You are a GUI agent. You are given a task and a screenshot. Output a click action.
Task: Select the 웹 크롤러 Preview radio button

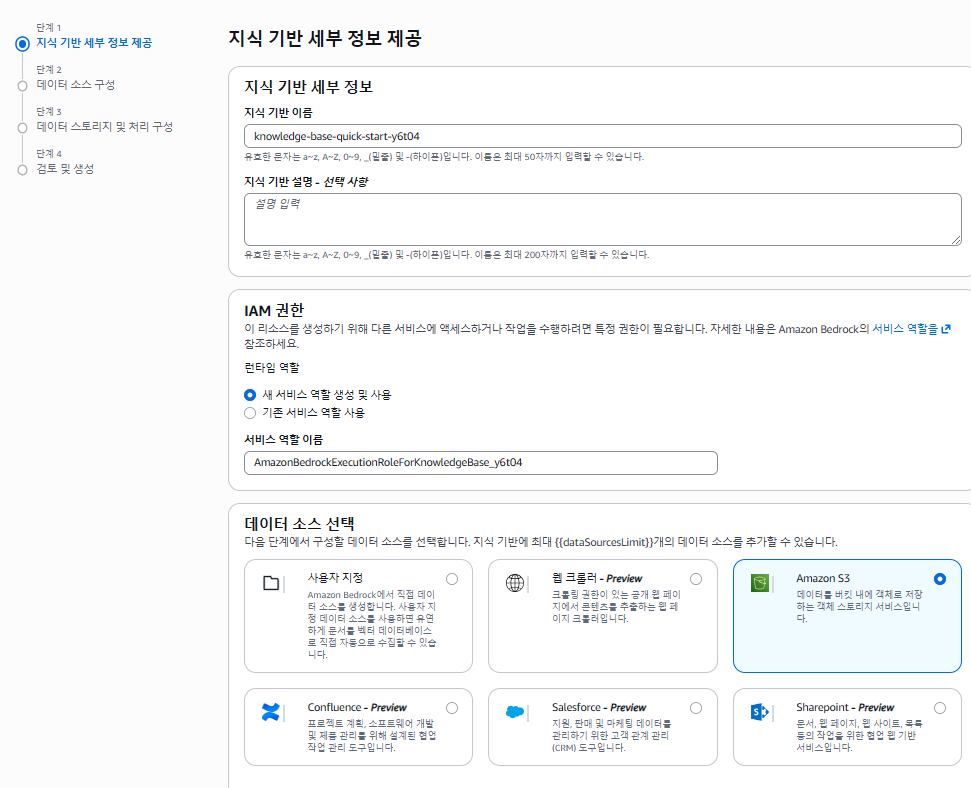pos(696,579)
